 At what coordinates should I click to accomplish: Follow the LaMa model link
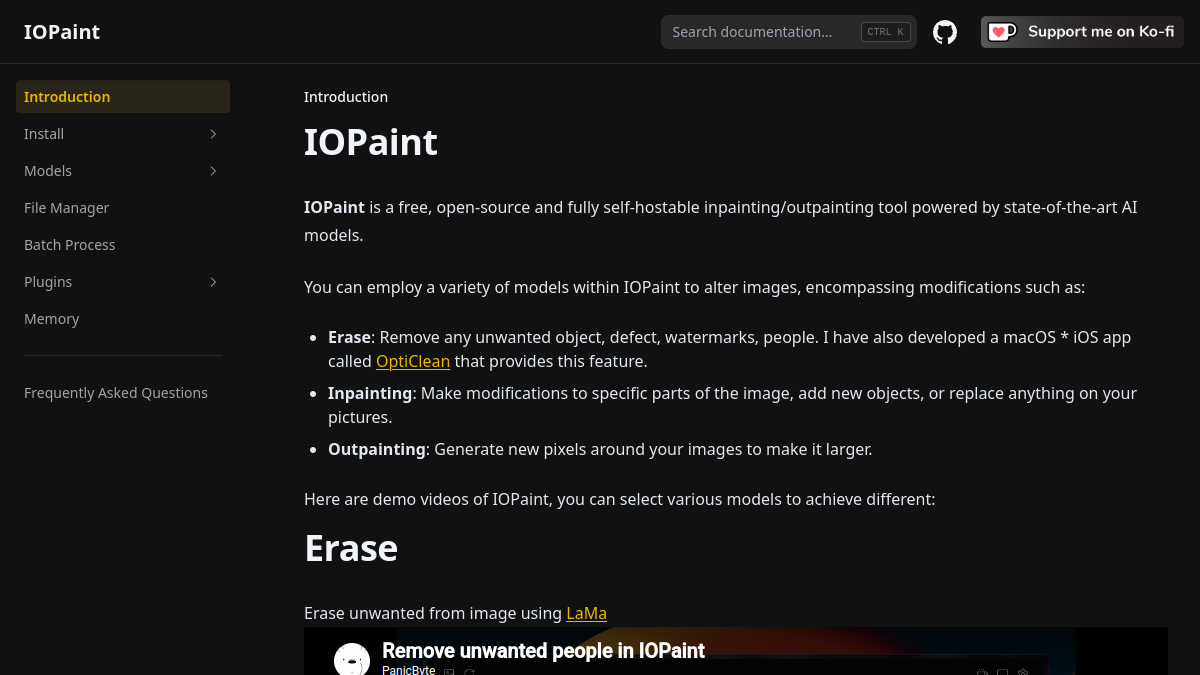[x=586, y=613]
